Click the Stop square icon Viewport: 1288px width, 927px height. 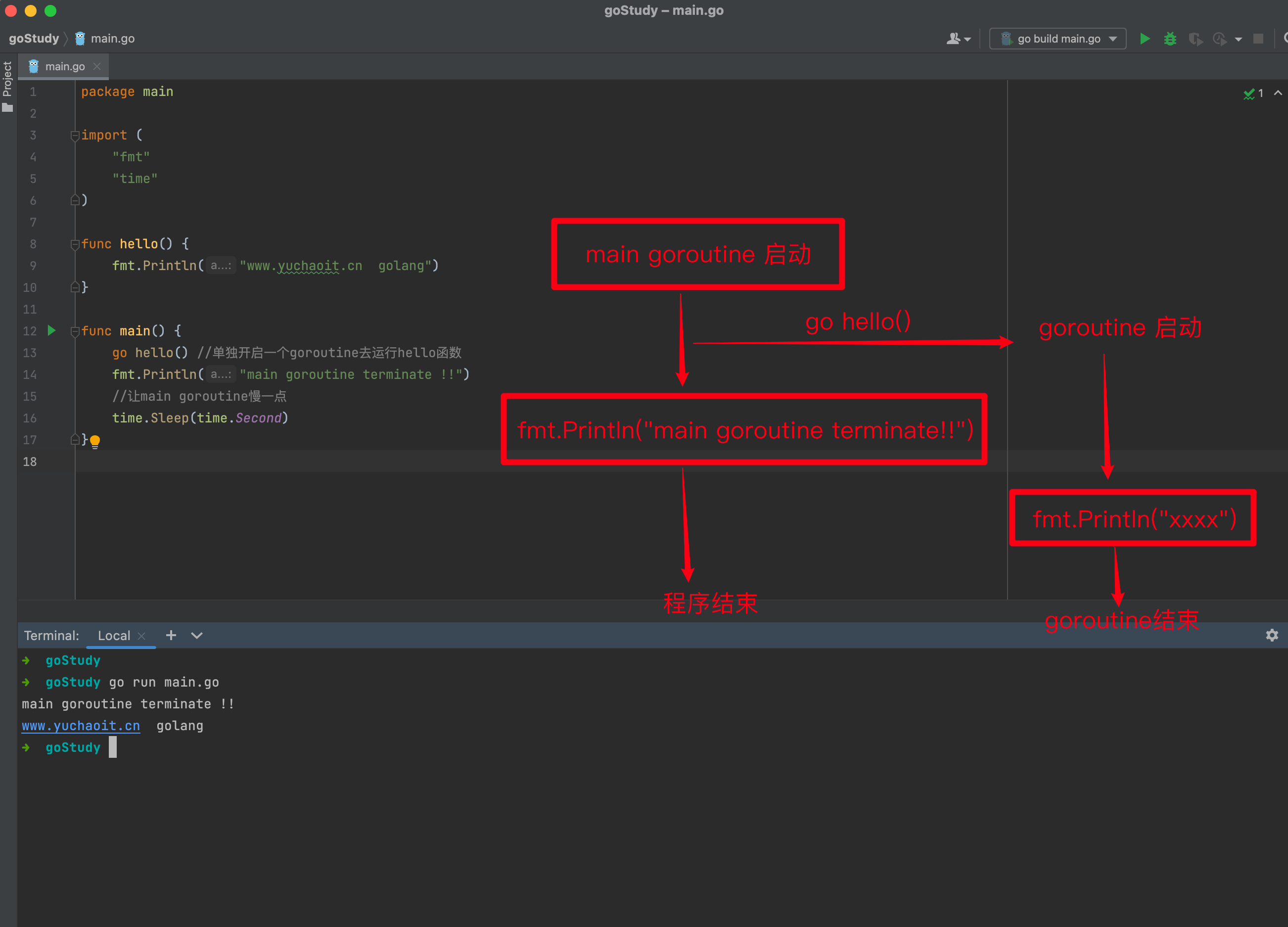(1258, 39)
